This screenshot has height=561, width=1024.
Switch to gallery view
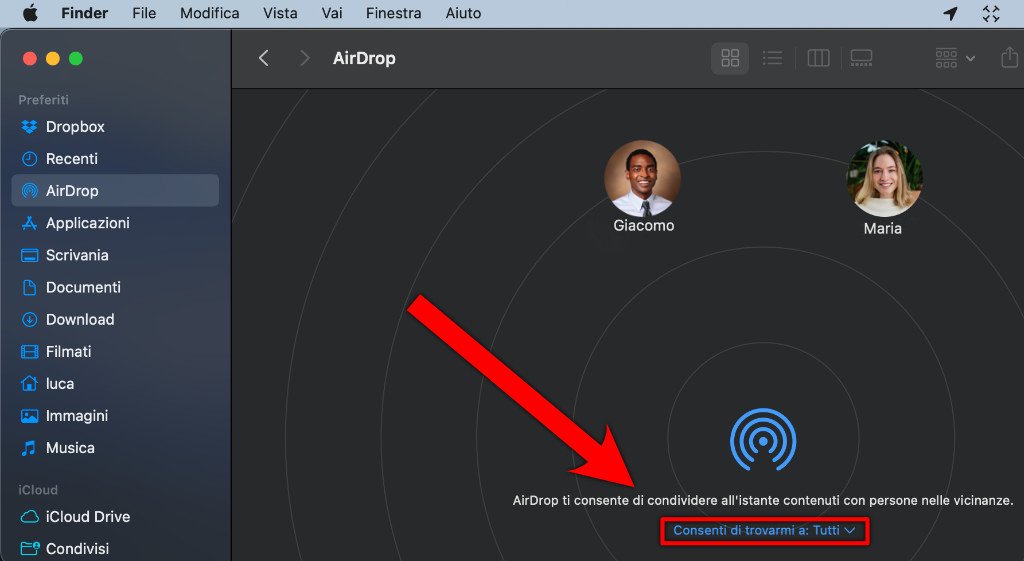coord(861,58)
